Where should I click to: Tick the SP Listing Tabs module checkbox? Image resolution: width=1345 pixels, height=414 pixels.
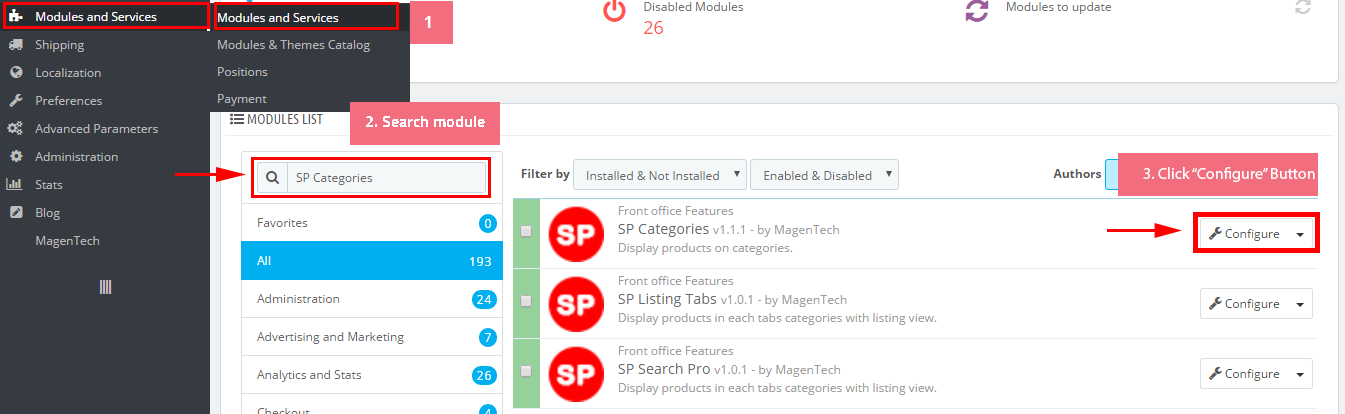tap(526, 301)
